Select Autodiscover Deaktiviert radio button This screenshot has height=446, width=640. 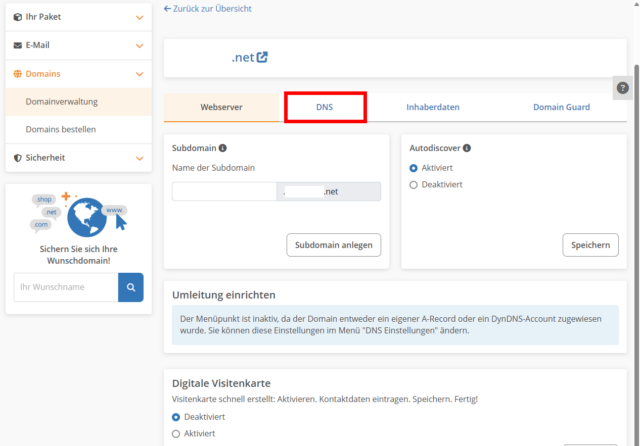414,185
